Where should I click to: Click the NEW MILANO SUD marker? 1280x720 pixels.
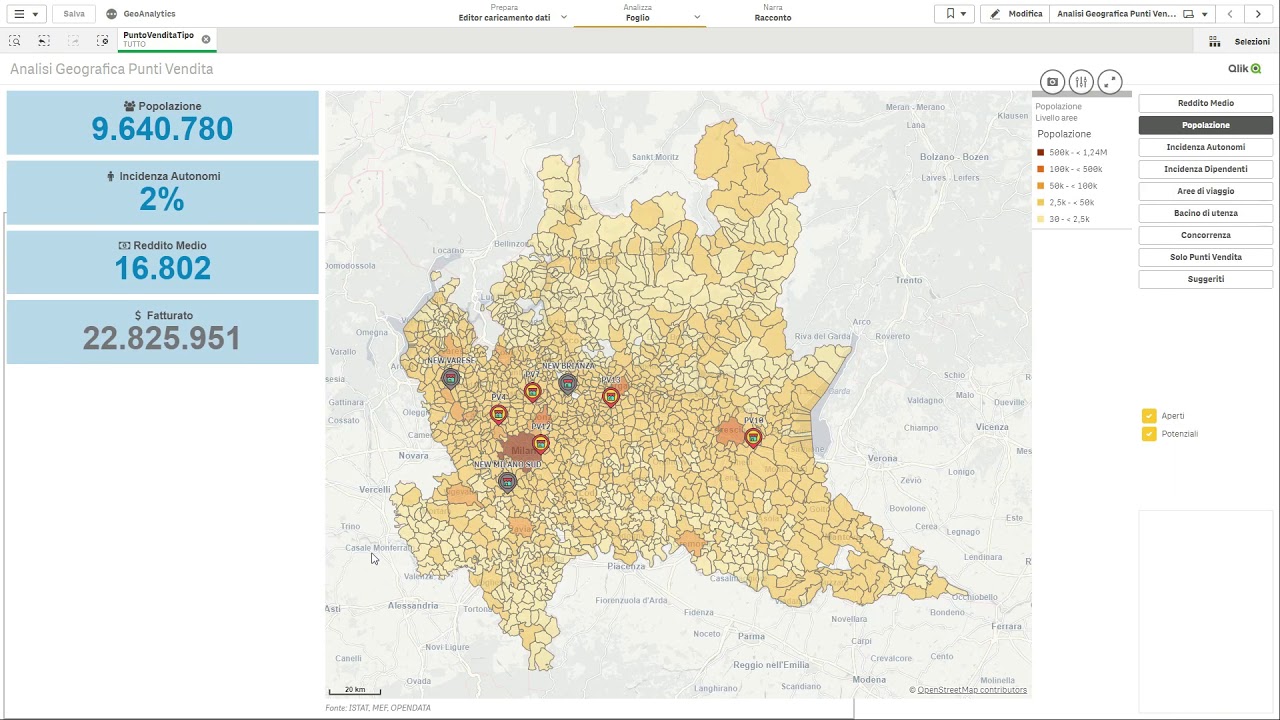[507, 482]
